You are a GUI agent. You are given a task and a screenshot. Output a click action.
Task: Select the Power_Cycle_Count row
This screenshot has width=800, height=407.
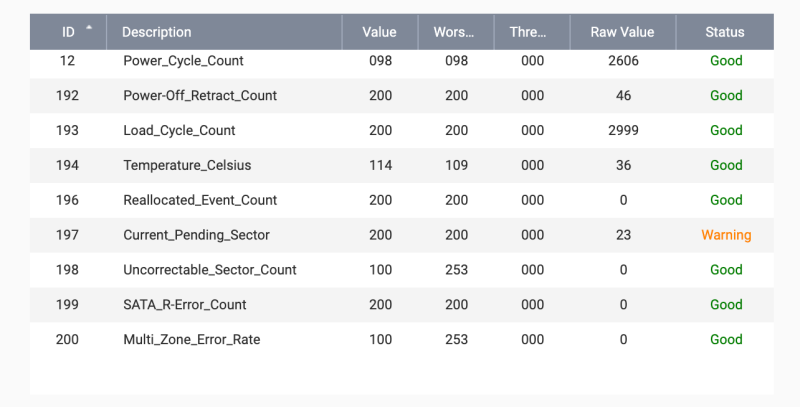coord(402,61)
